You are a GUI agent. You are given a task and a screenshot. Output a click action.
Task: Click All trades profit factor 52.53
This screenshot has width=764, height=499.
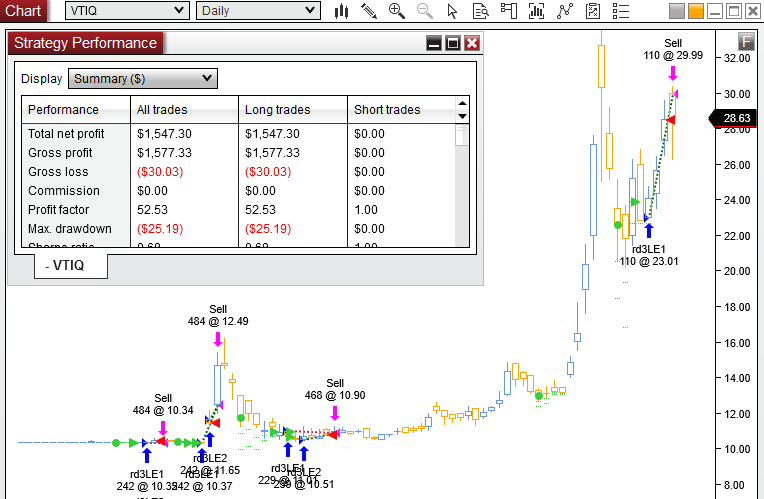point(152,210)
